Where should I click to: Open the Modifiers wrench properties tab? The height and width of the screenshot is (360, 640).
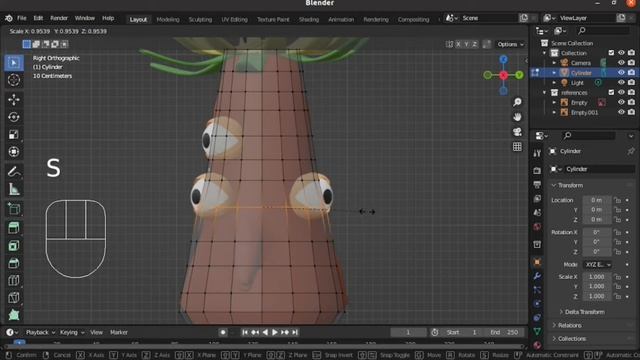pos(537,276)
